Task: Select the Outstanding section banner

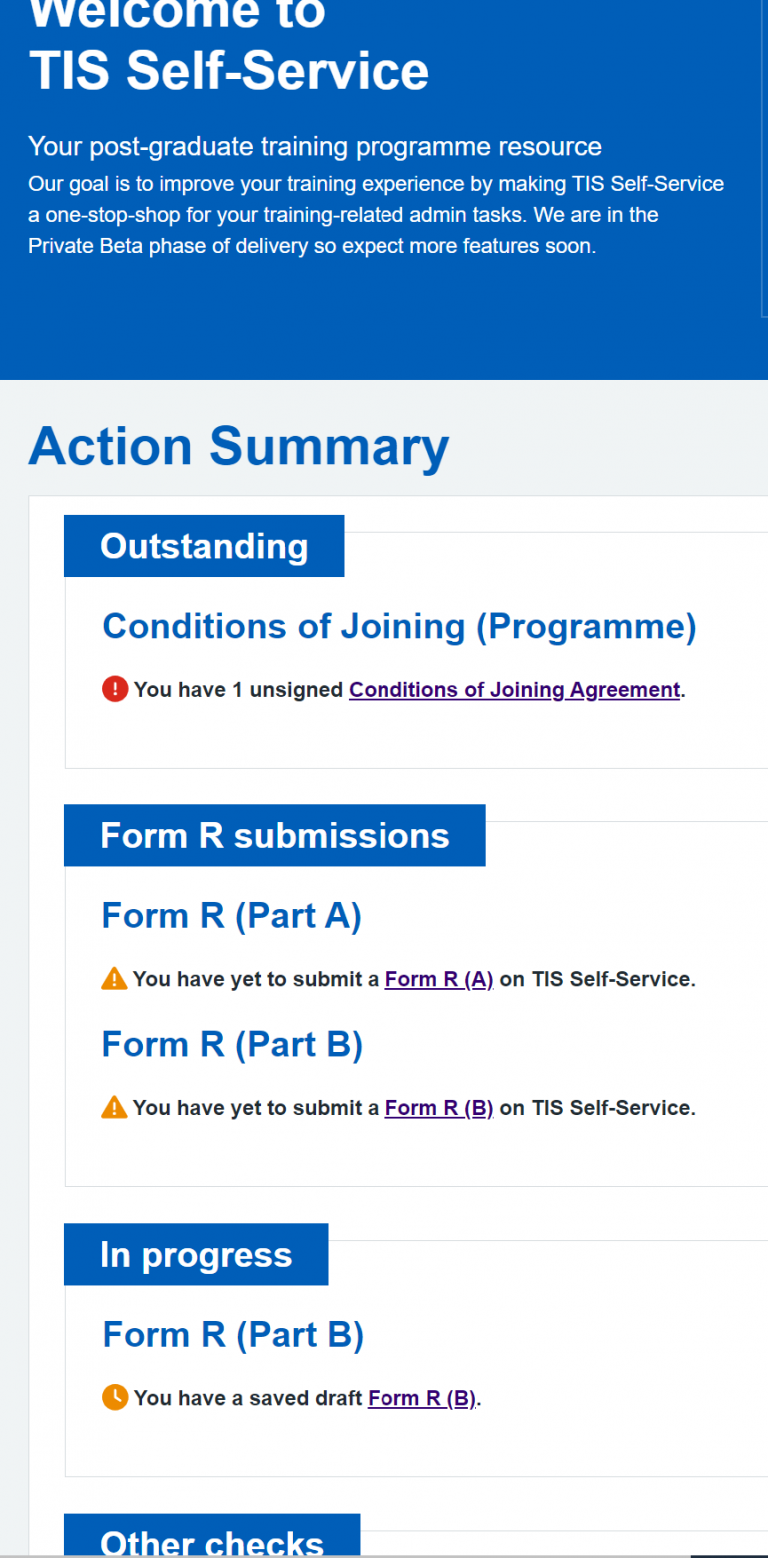Action: click(x=203, y=546)
